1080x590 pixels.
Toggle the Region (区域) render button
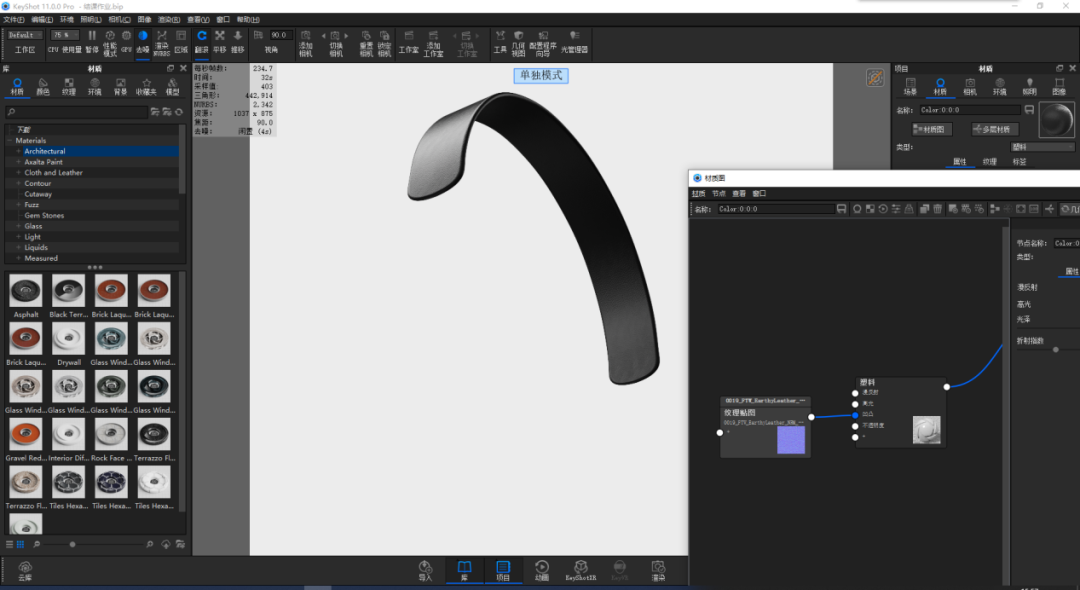pyautogui.click(x=181, y=41)
